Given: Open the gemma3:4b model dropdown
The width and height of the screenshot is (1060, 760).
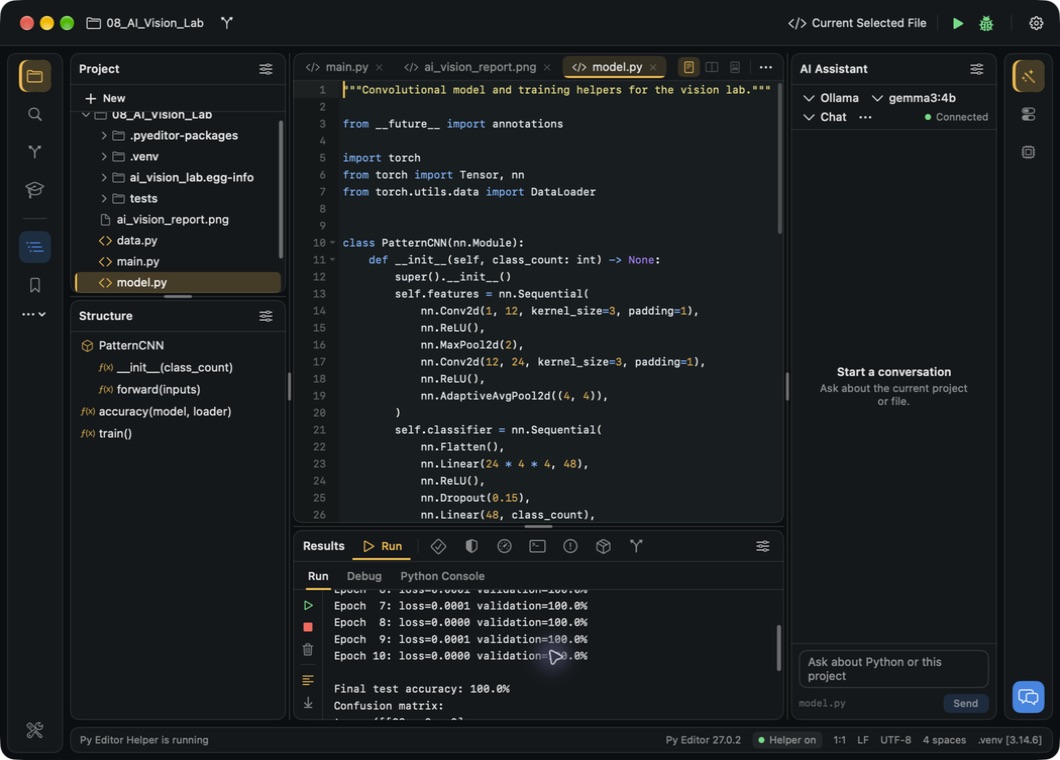Looking at the screenshot, I should (913, 98).
